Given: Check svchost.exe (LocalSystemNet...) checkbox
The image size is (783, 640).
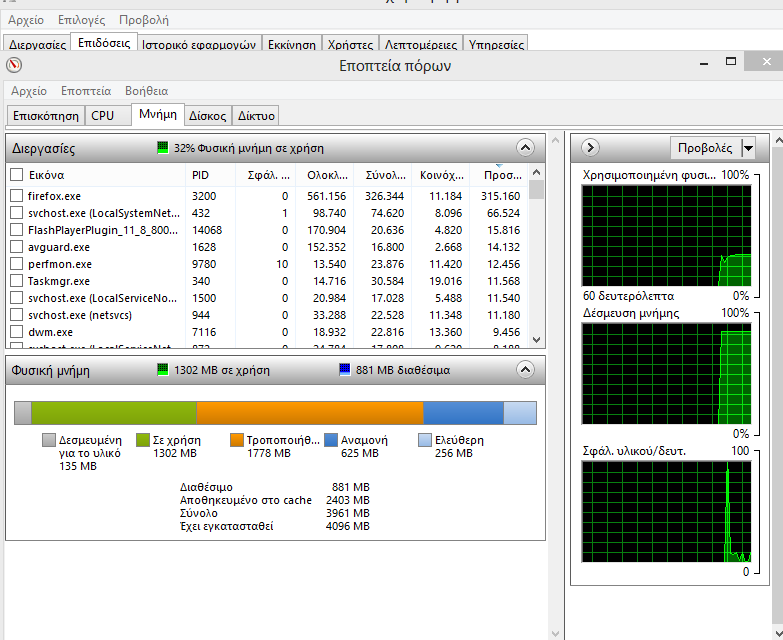Looking at the screenshot, I should point(16,213).
